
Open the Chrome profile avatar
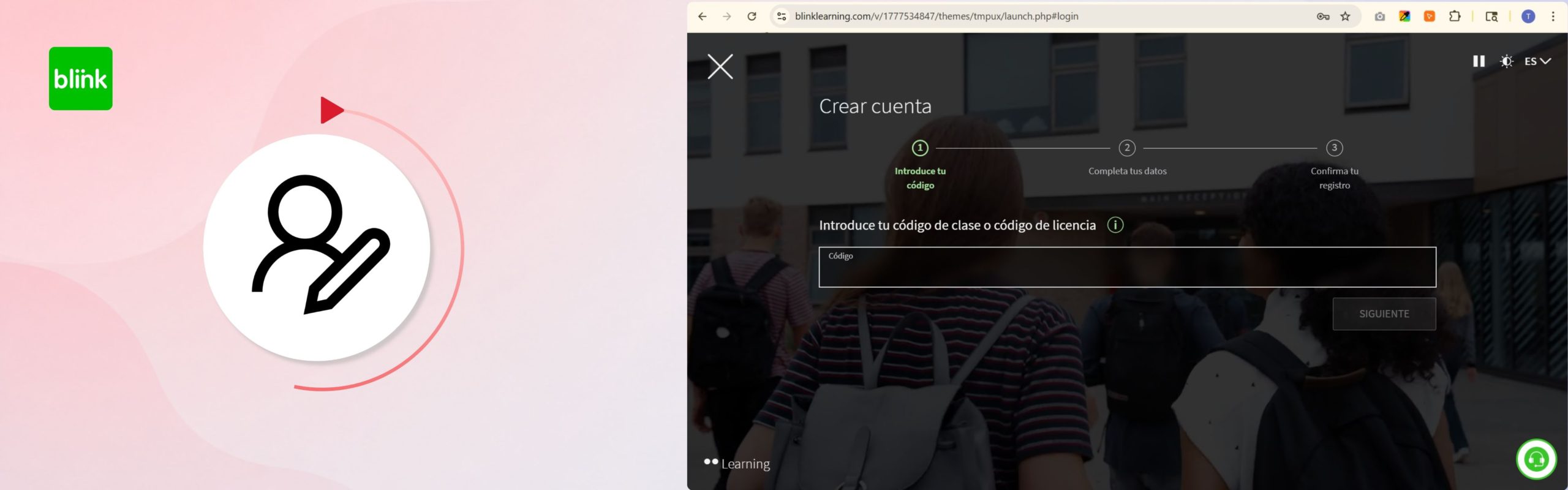(1528, 17)
